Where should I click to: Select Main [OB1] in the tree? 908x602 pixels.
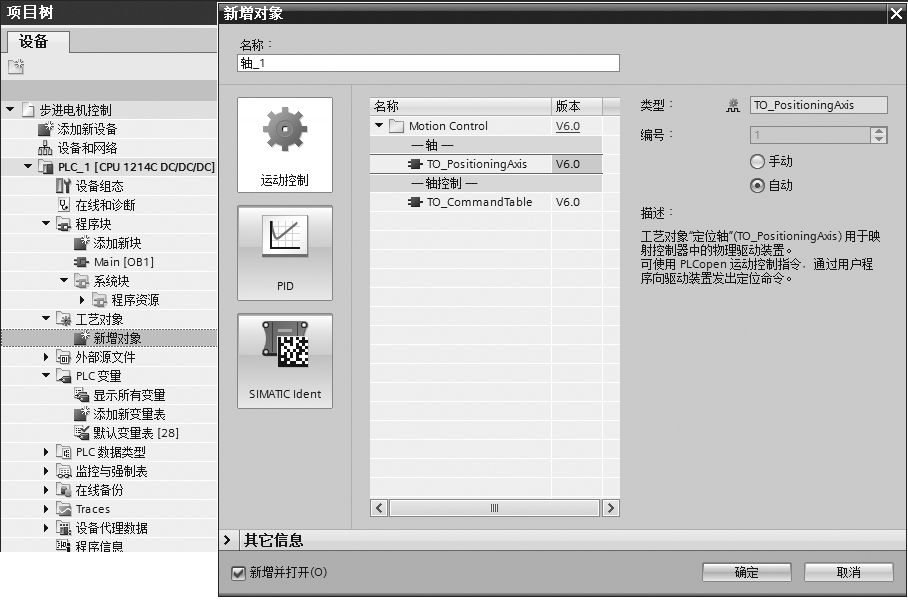click(123, 262)
